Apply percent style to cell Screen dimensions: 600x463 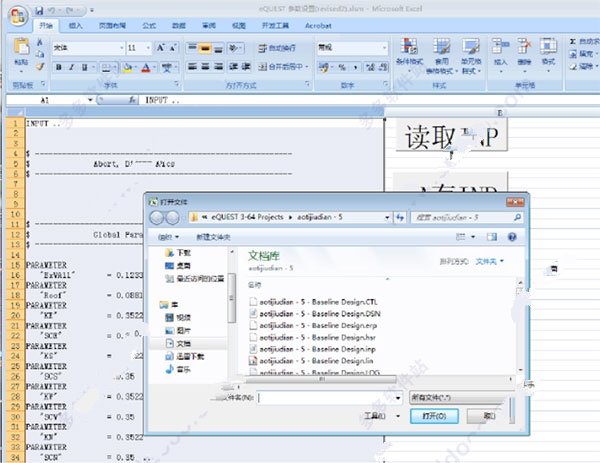pyautogui.click(x=342, y=68)
